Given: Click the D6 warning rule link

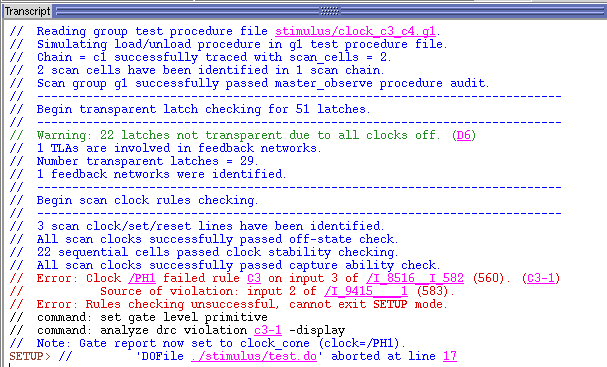Looking at the screenshot, I should 463,135.
